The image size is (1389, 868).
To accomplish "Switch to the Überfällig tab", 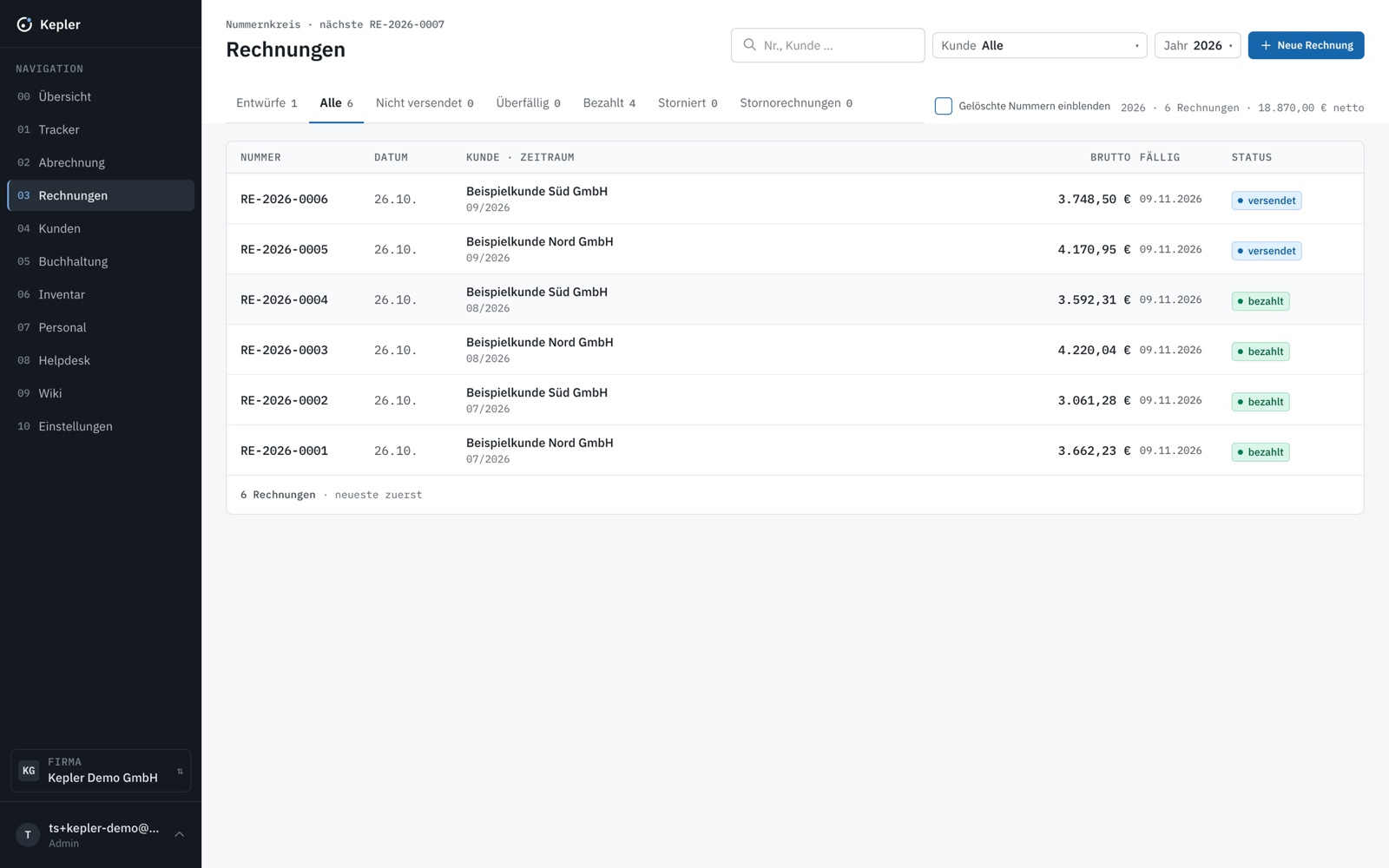I will coord(528,103).
